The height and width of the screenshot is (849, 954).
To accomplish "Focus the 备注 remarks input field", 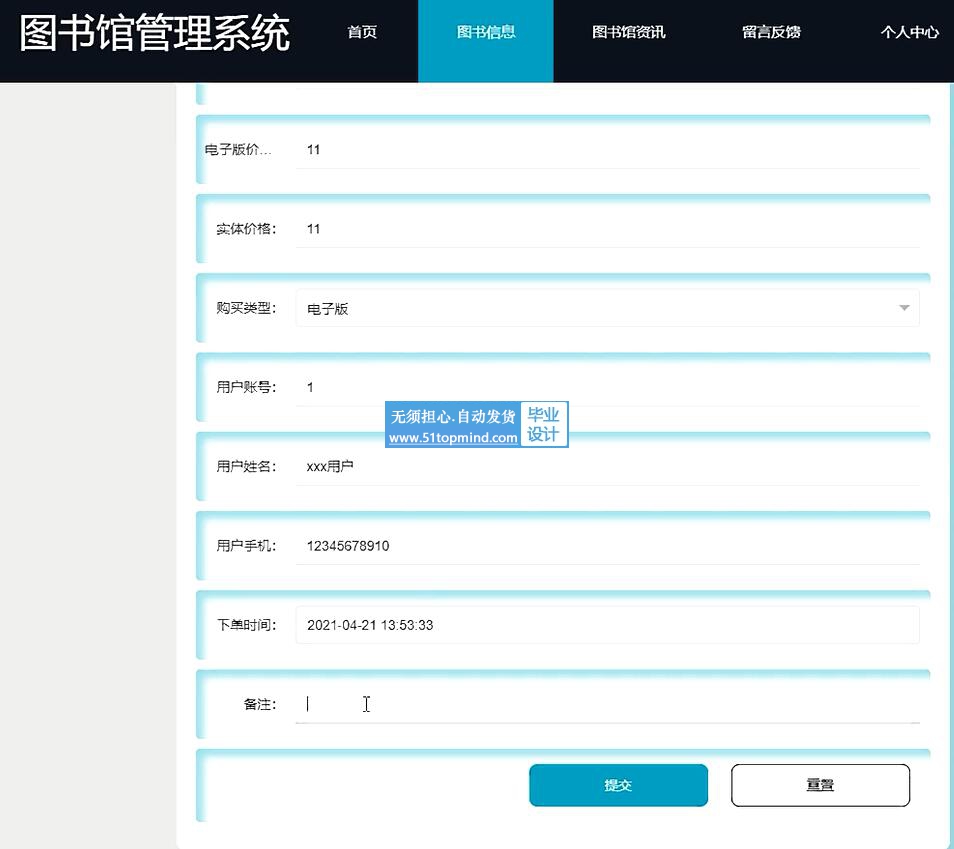I will (x=607, y=704).
